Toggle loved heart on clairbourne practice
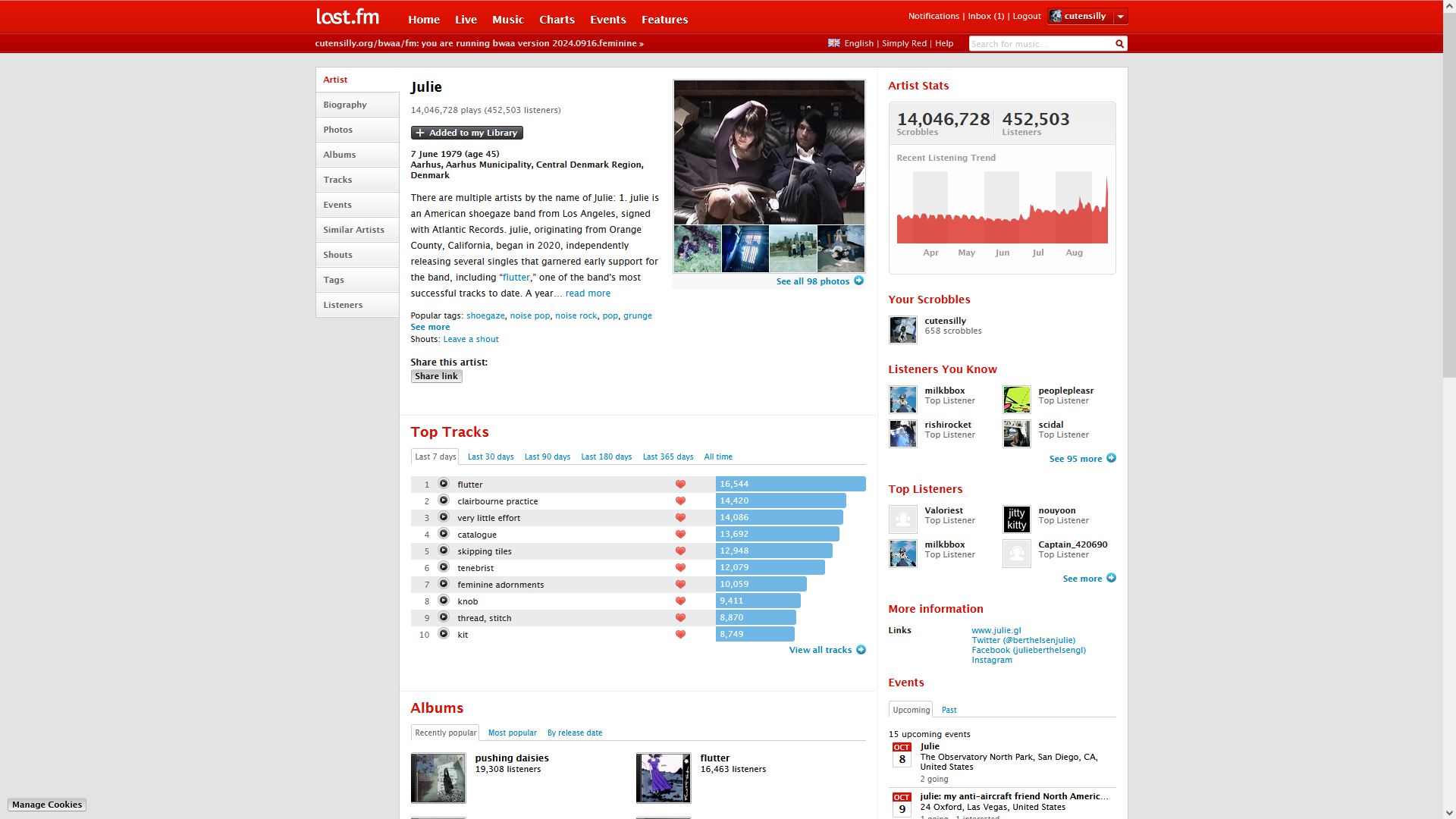The height and width of the screenshot is (819, 1456). click(x=680, y=501)
